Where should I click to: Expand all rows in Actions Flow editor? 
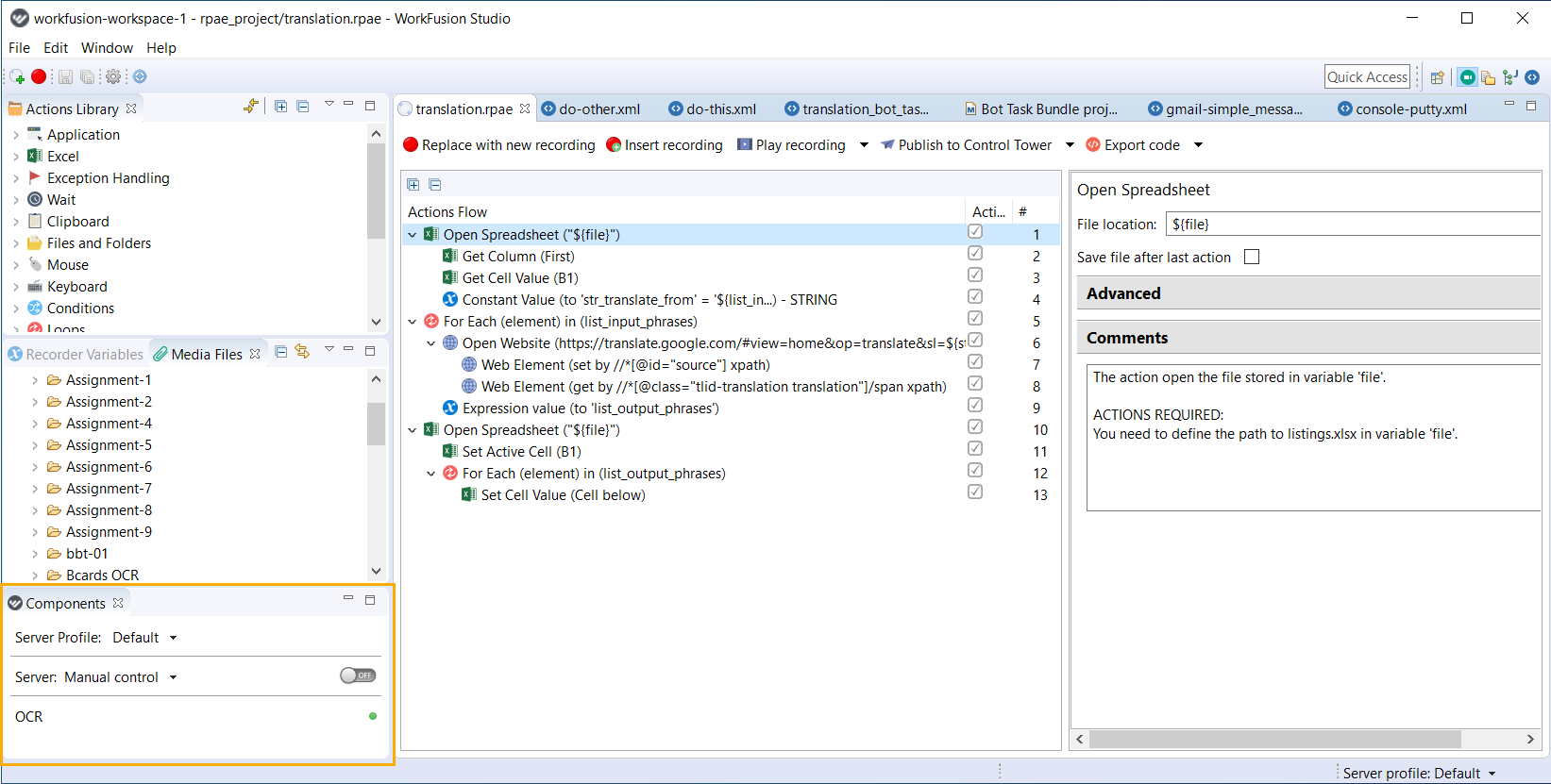pyautogui.click(x=413, y=185)
